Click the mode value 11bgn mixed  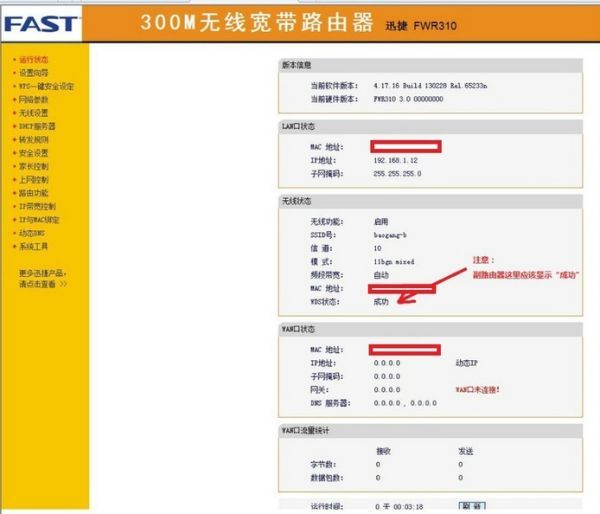coord(394,262)
